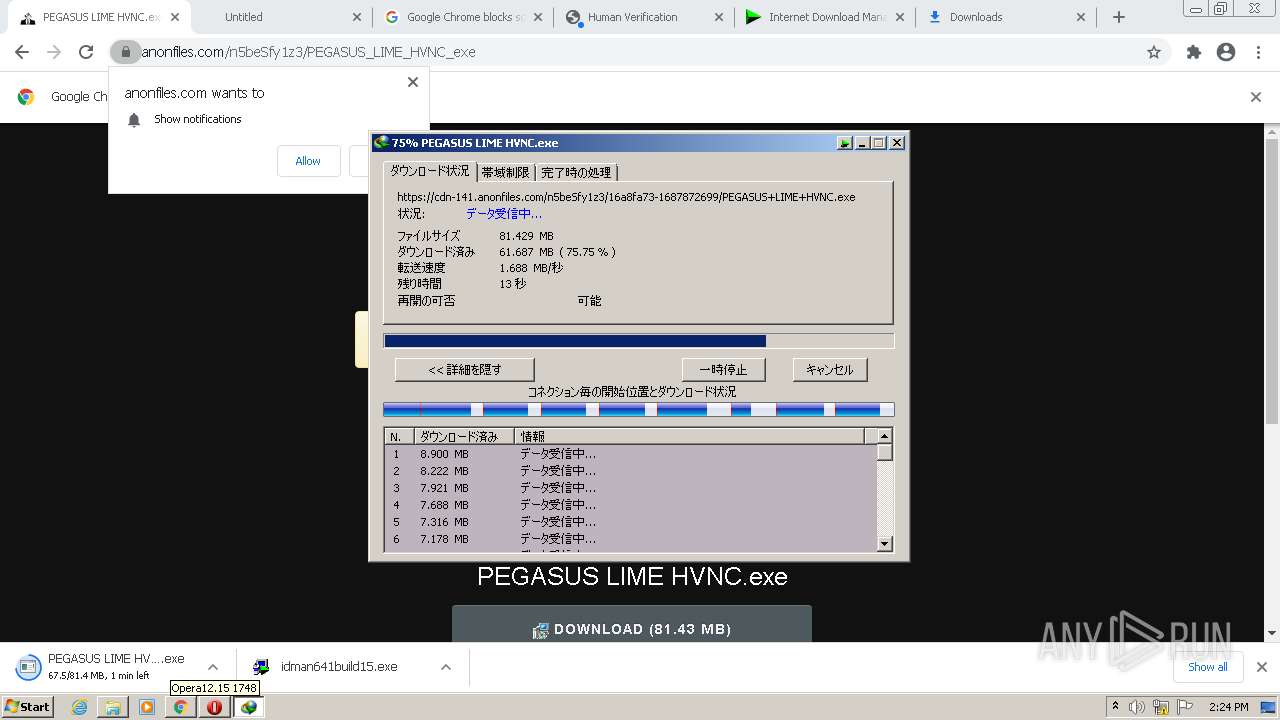Switch to the Google Chrome blocks tab
1280x720 pixels.
462,17
